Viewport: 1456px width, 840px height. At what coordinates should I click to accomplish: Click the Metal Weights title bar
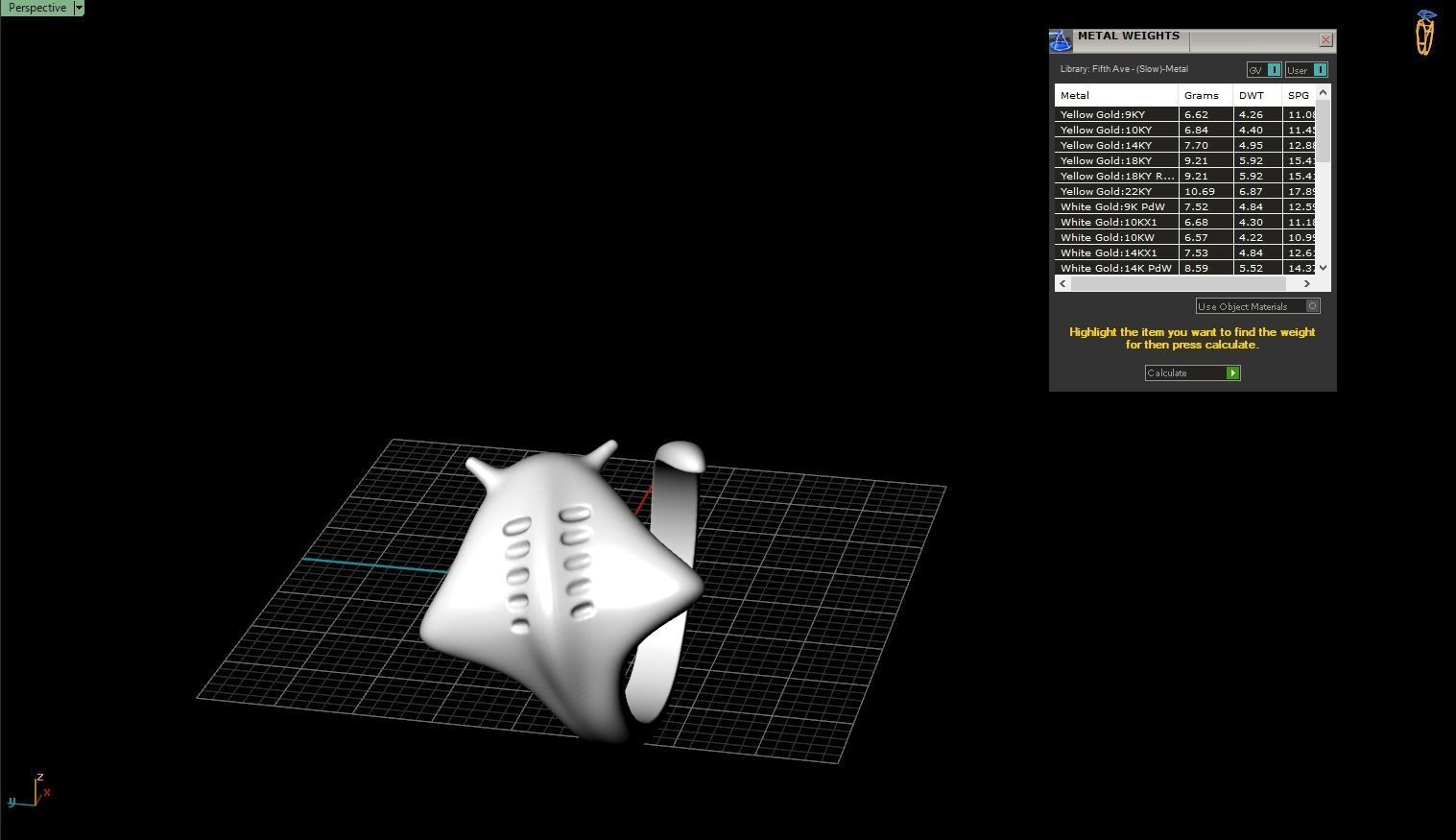pyautogui.click(x=1195, y=39)
